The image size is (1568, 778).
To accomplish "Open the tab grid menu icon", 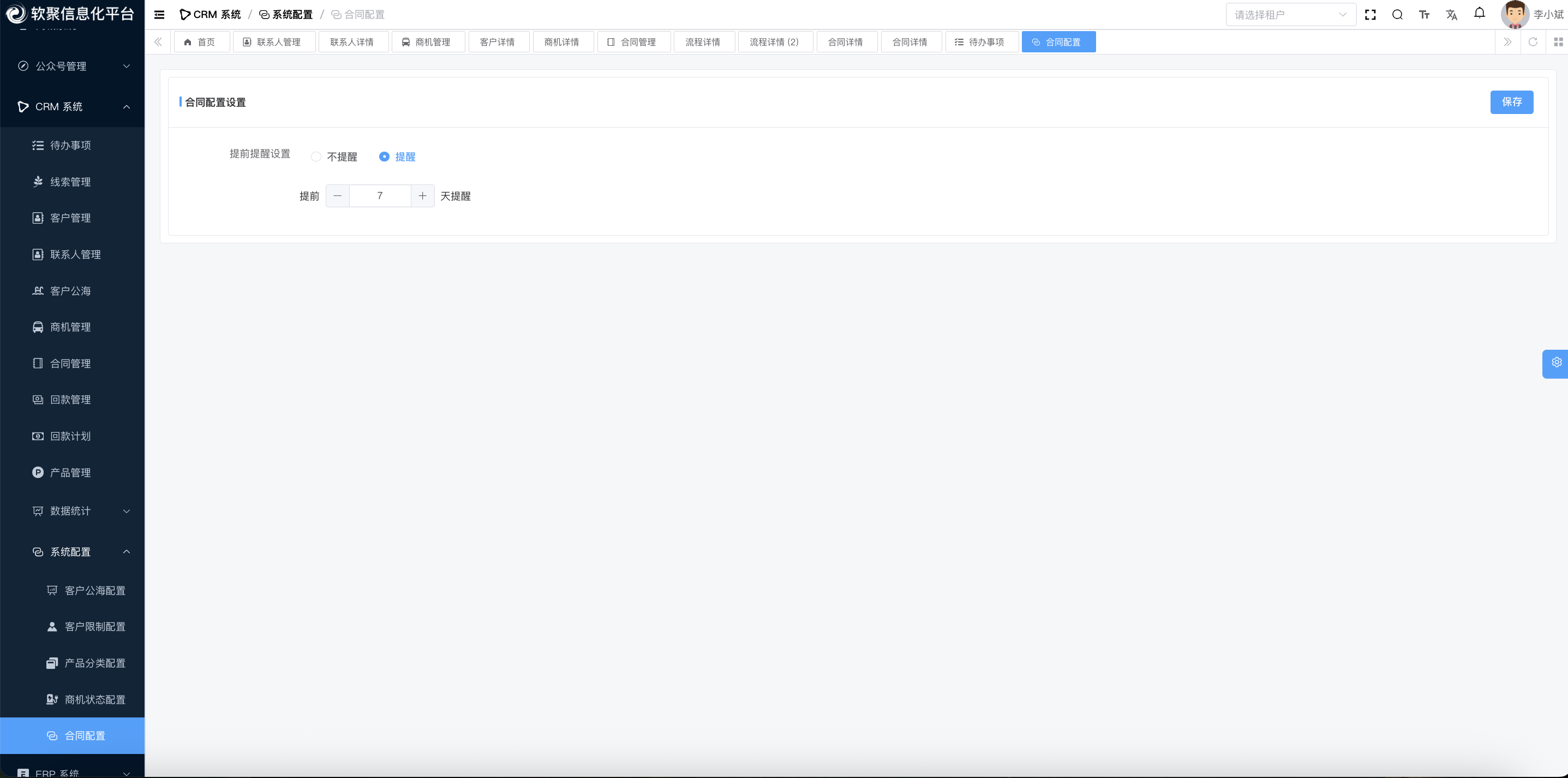I will [1558, 42].
